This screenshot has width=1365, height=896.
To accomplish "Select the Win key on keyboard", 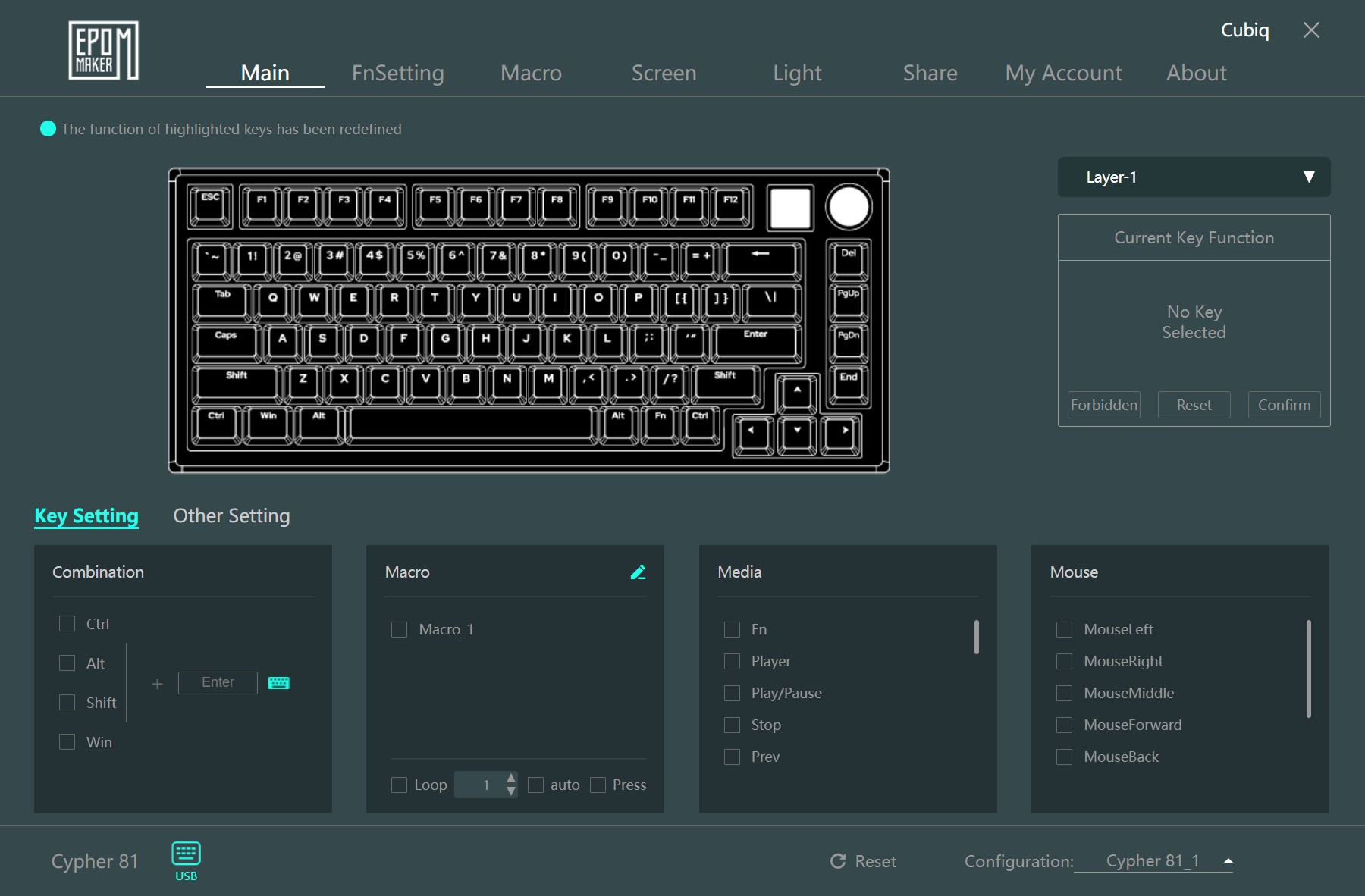I will pyautogui.click(x=268, y=425).
